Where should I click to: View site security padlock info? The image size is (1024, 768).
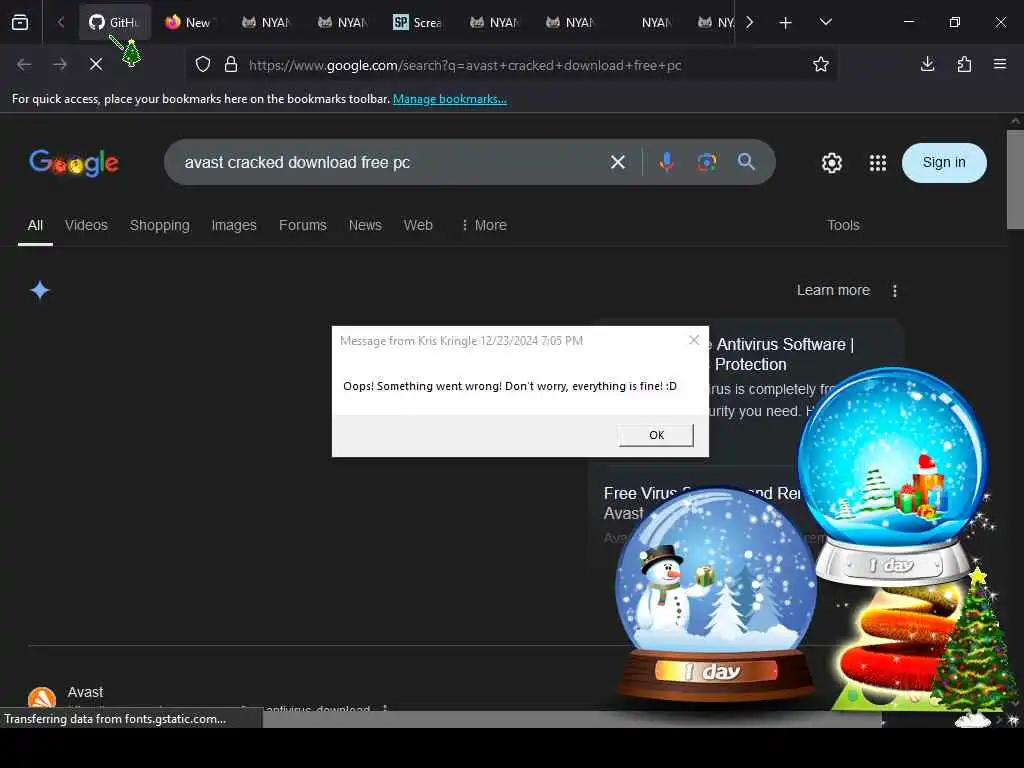[231, 65]
